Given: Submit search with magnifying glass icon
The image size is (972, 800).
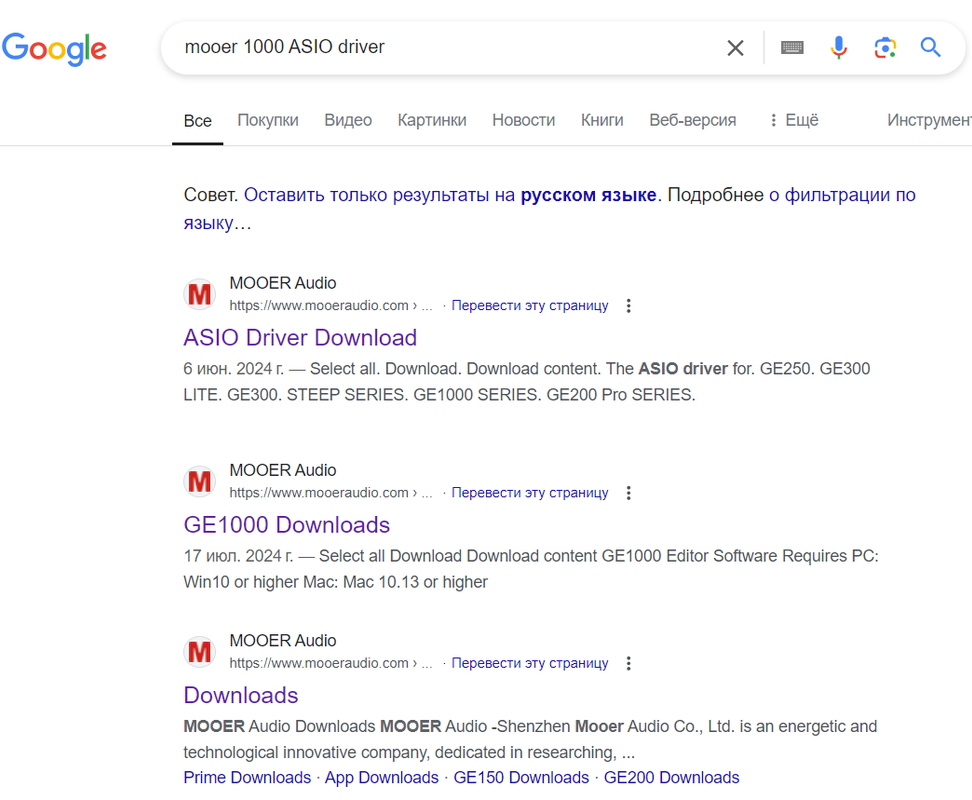Looking at the screenshot, I should [930, 47].
